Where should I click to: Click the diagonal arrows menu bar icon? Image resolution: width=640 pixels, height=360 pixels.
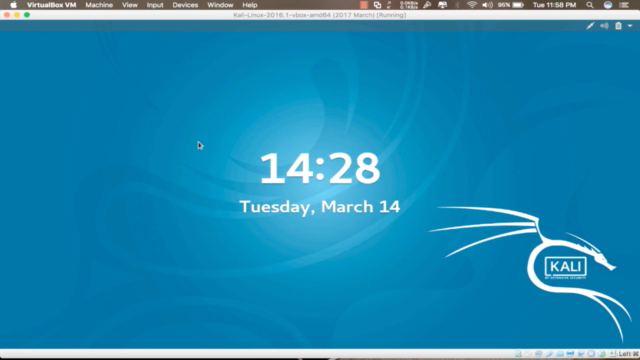(x=389, y=5)
